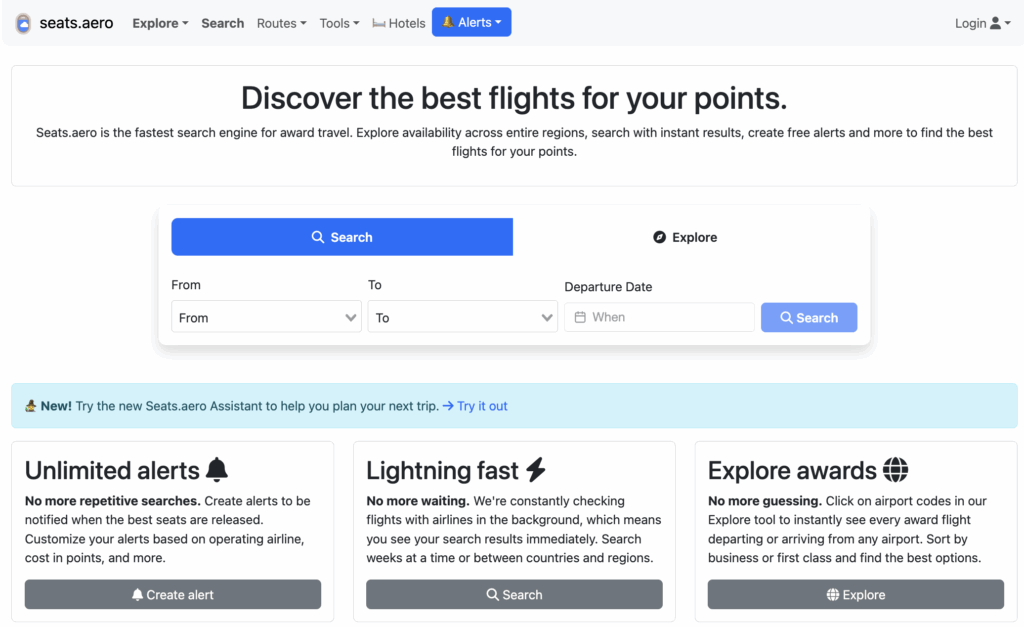Image resolution: width=1024 pixels, height=627 pixels.
Task: Open the Routes dropdown menu
Action: 281,23
